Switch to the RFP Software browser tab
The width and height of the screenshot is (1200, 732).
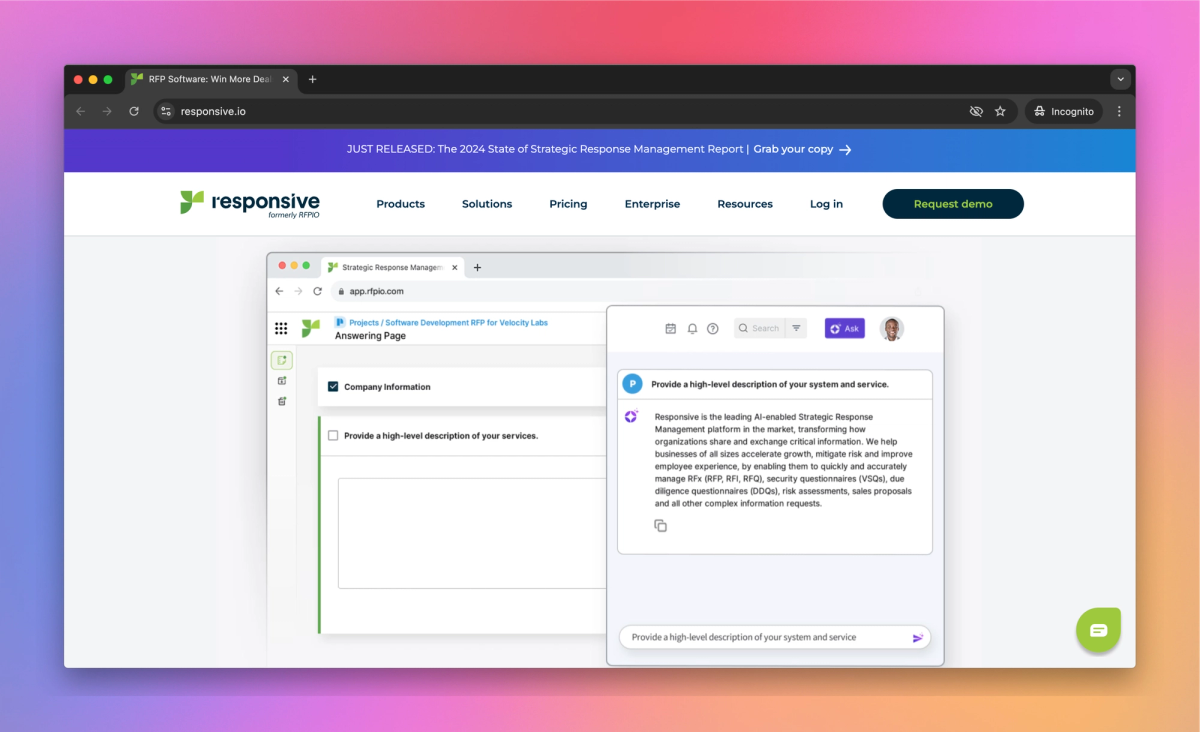[208, 79]
